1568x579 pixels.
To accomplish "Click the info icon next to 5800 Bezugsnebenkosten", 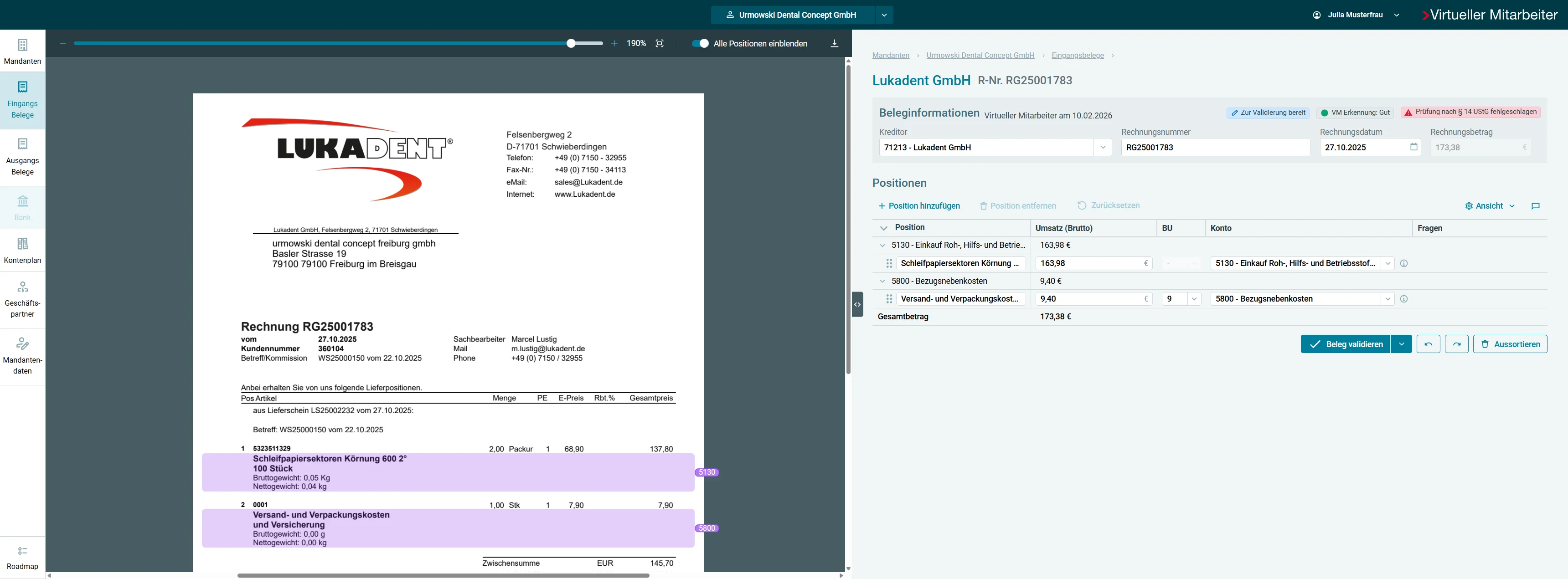I will click(x=1405, y=299).
